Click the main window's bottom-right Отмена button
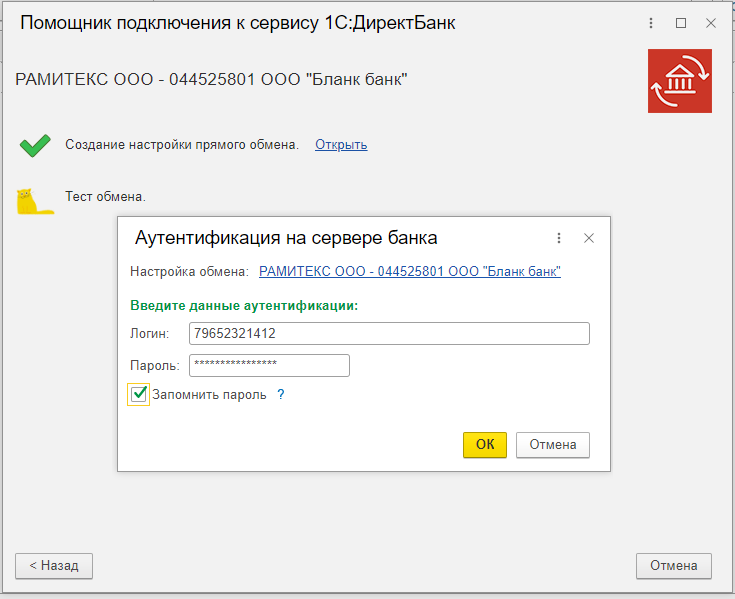This screenshot has width=735, height=599. [673, 565]
